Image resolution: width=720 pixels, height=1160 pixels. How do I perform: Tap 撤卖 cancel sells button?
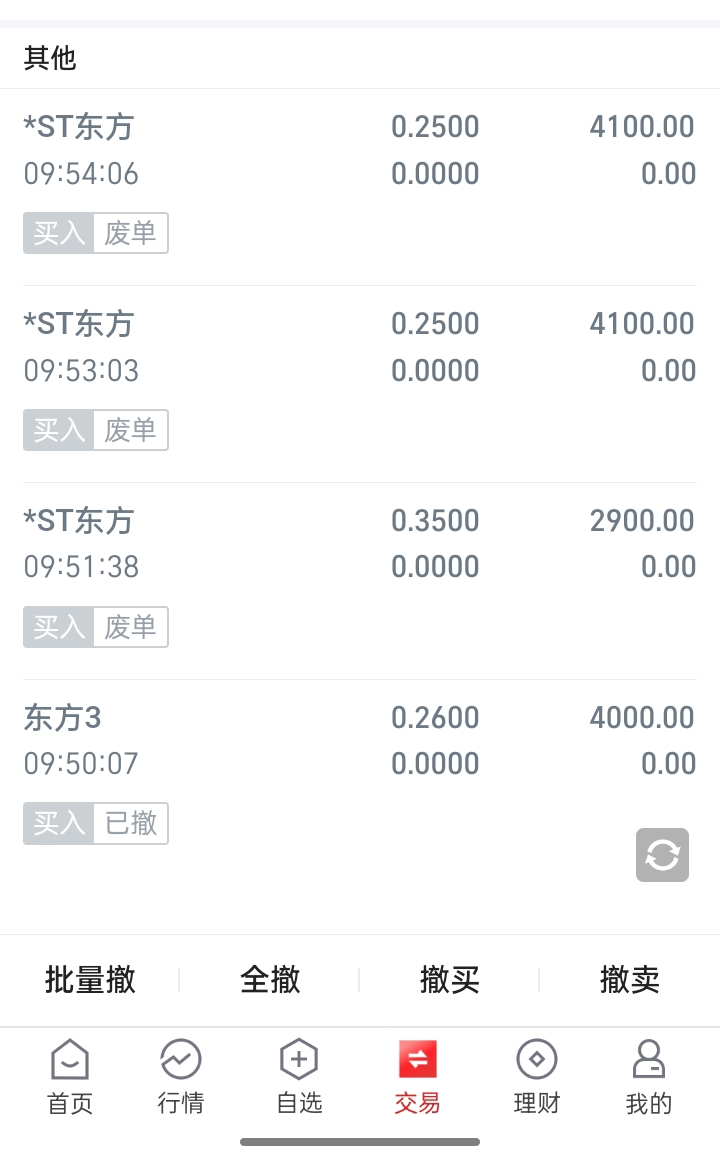pos(630,979)
